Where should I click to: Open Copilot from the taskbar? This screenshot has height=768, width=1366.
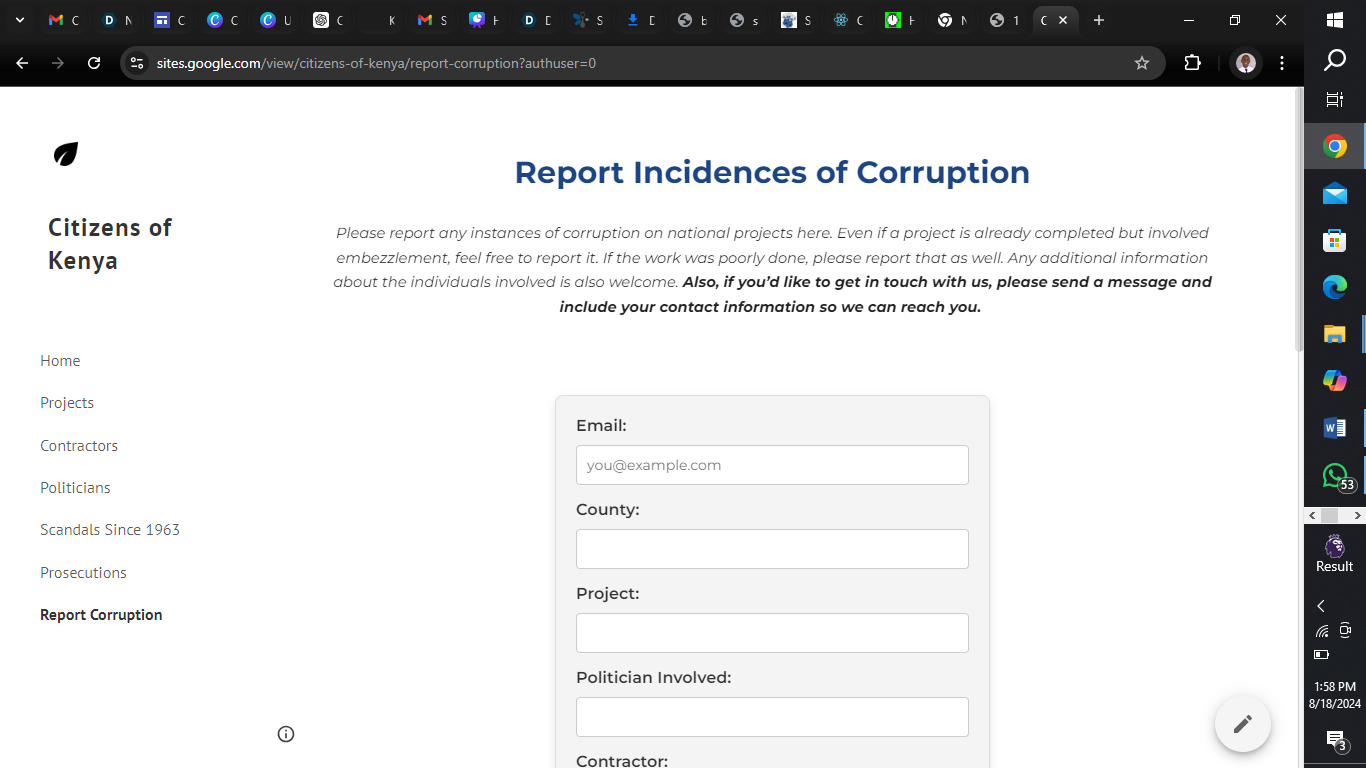(x=1334, y=380)
